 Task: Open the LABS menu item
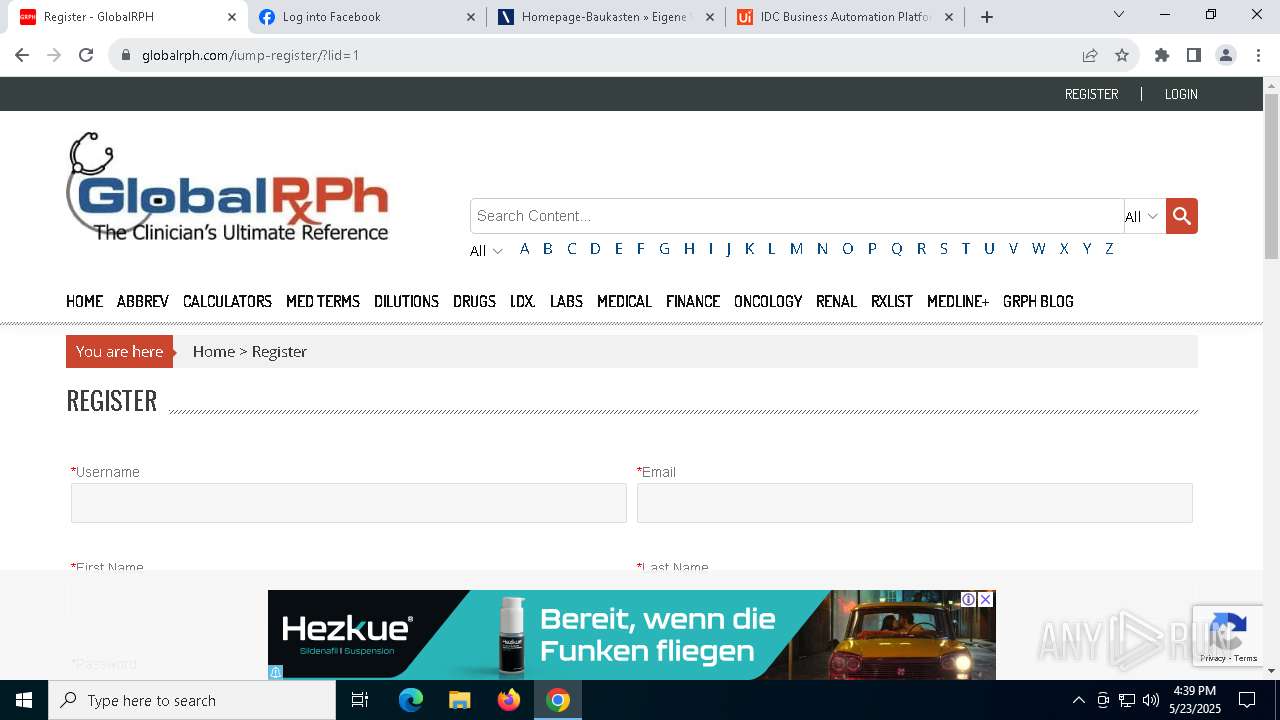click(x=566, y=301)
